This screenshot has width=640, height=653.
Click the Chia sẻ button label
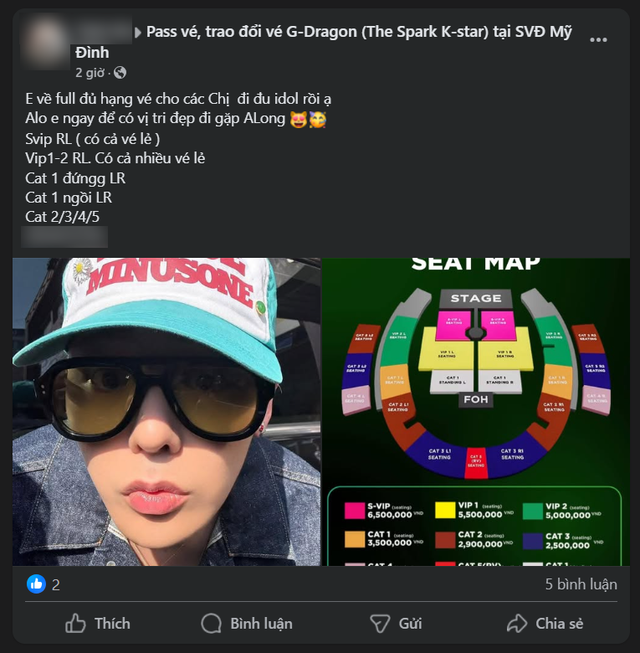click(x=559, y=623)
